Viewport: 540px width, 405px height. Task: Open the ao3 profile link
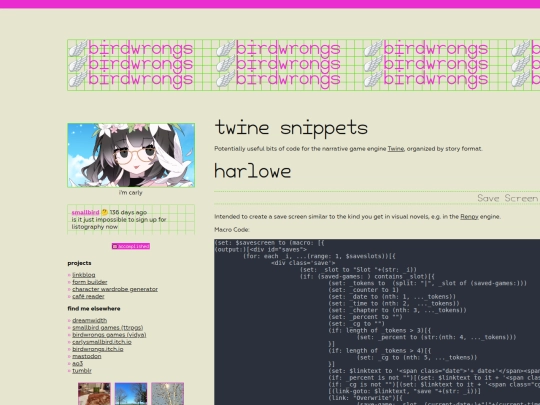pyautogui.click(x=77, y=364)
